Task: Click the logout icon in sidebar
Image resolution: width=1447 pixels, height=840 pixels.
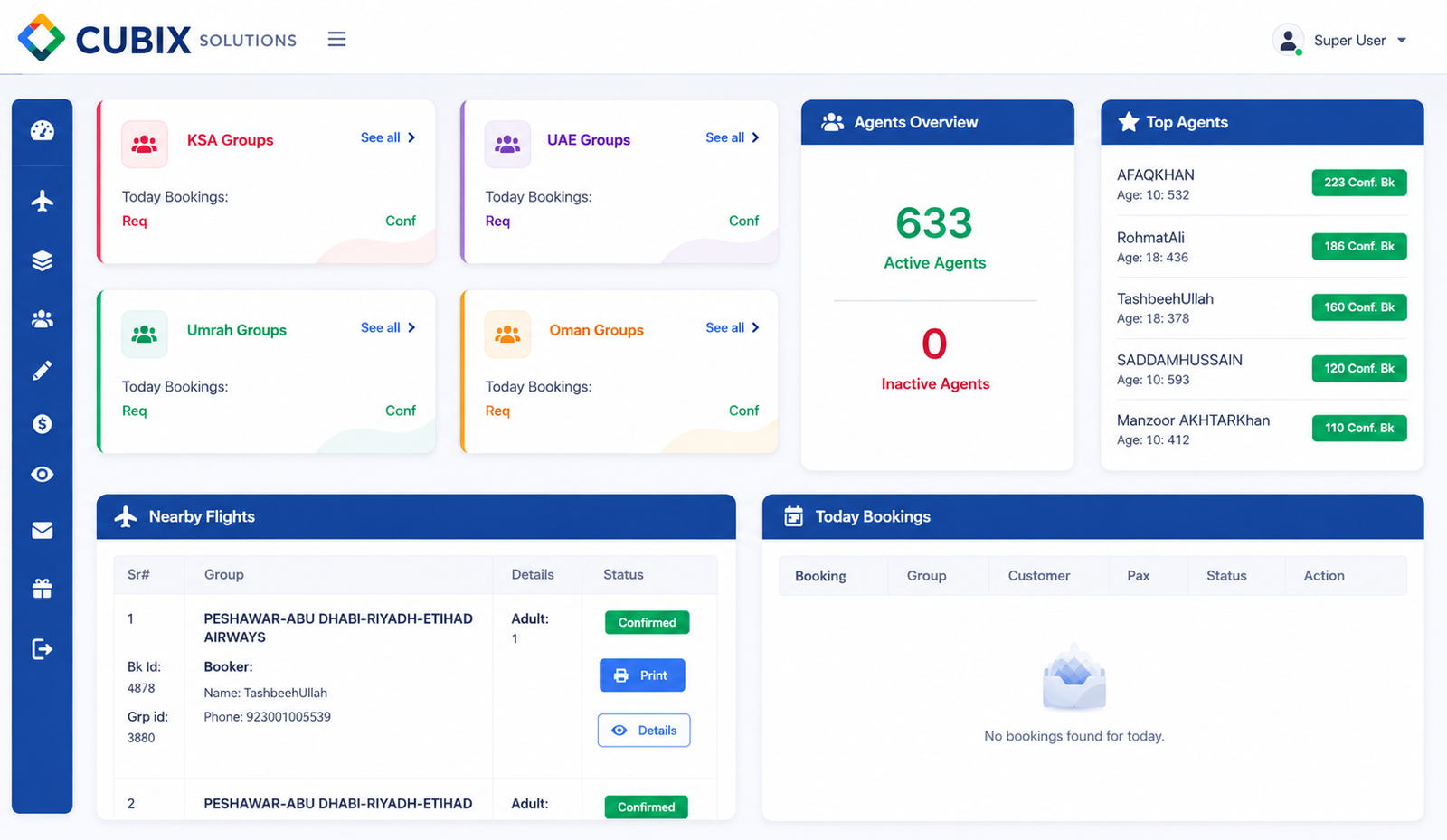Action: (x=42, y=649)
